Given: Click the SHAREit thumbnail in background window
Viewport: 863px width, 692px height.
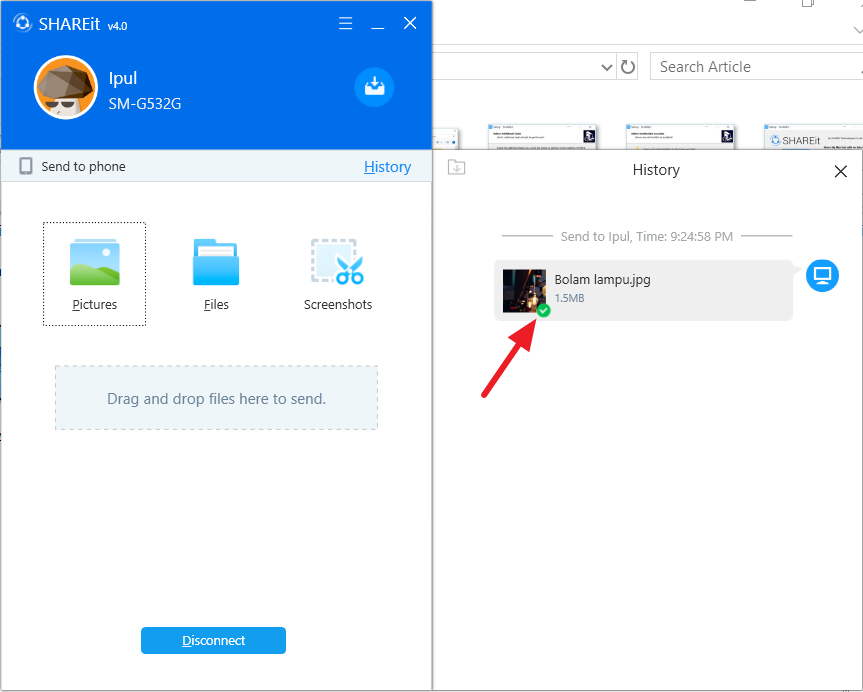Looking at the screenshot, I should [813, 137].
